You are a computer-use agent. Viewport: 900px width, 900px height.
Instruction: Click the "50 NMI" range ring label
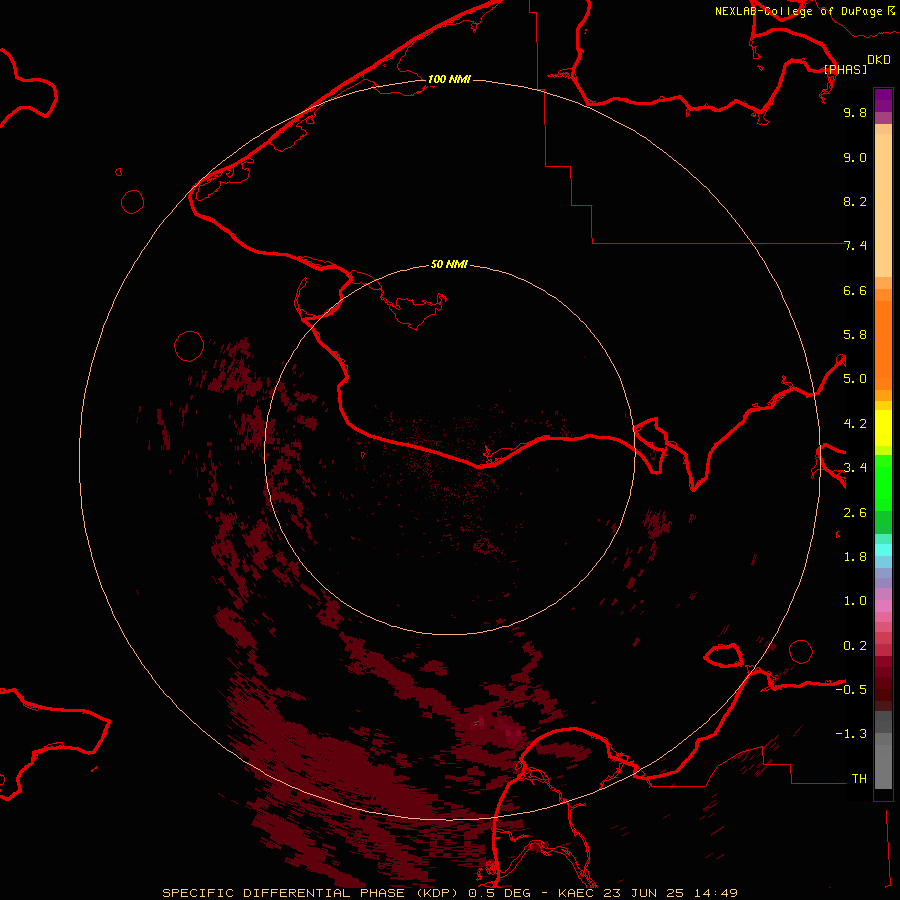click(x=449, y=264)
